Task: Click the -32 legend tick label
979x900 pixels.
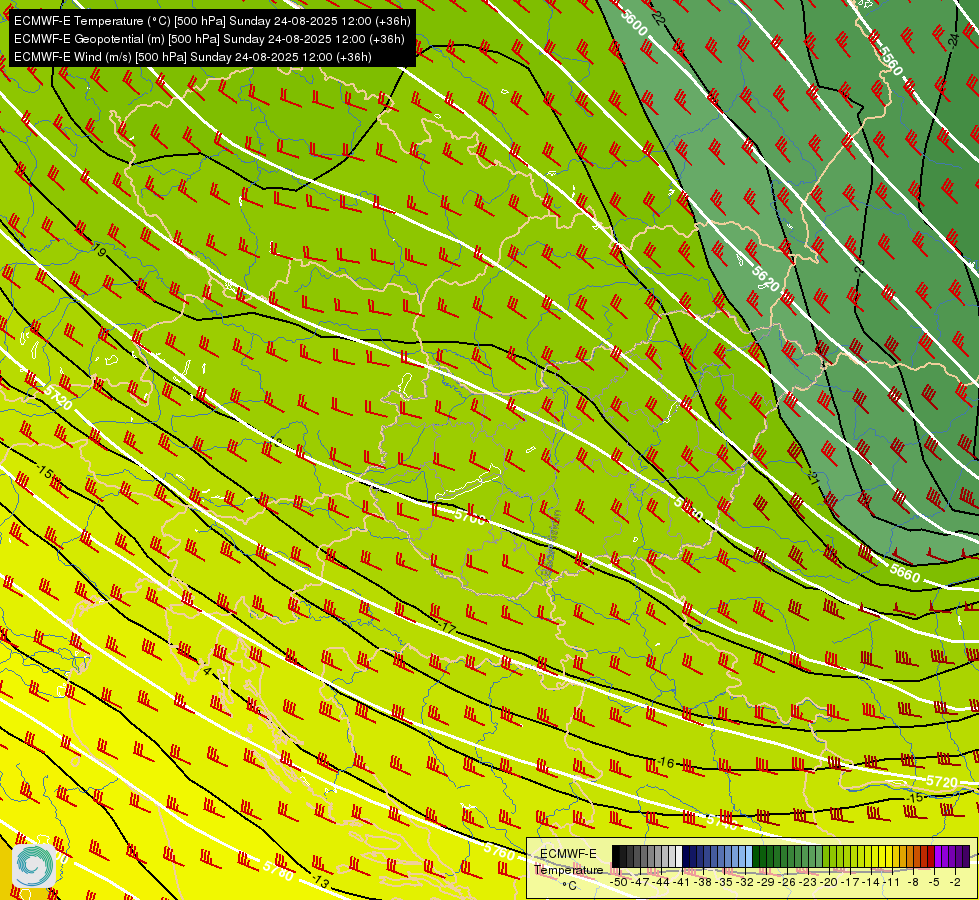Action: [x=746, y=882]
